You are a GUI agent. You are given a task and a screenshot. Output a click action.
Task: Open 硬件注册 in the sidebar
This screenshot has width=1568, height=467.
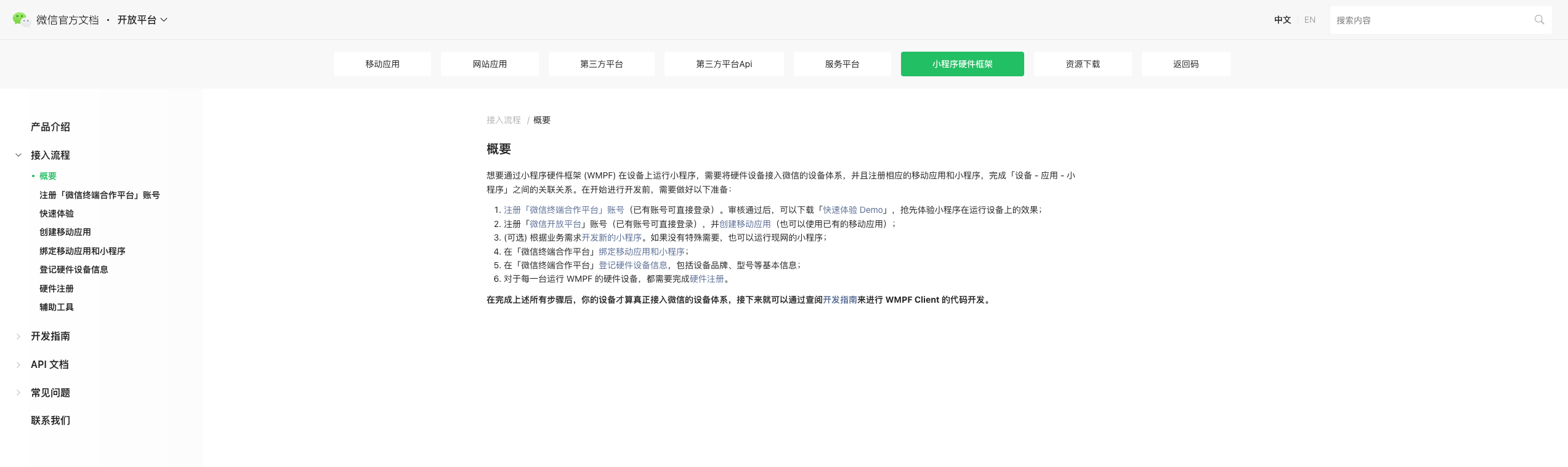(x=57, y=289)
